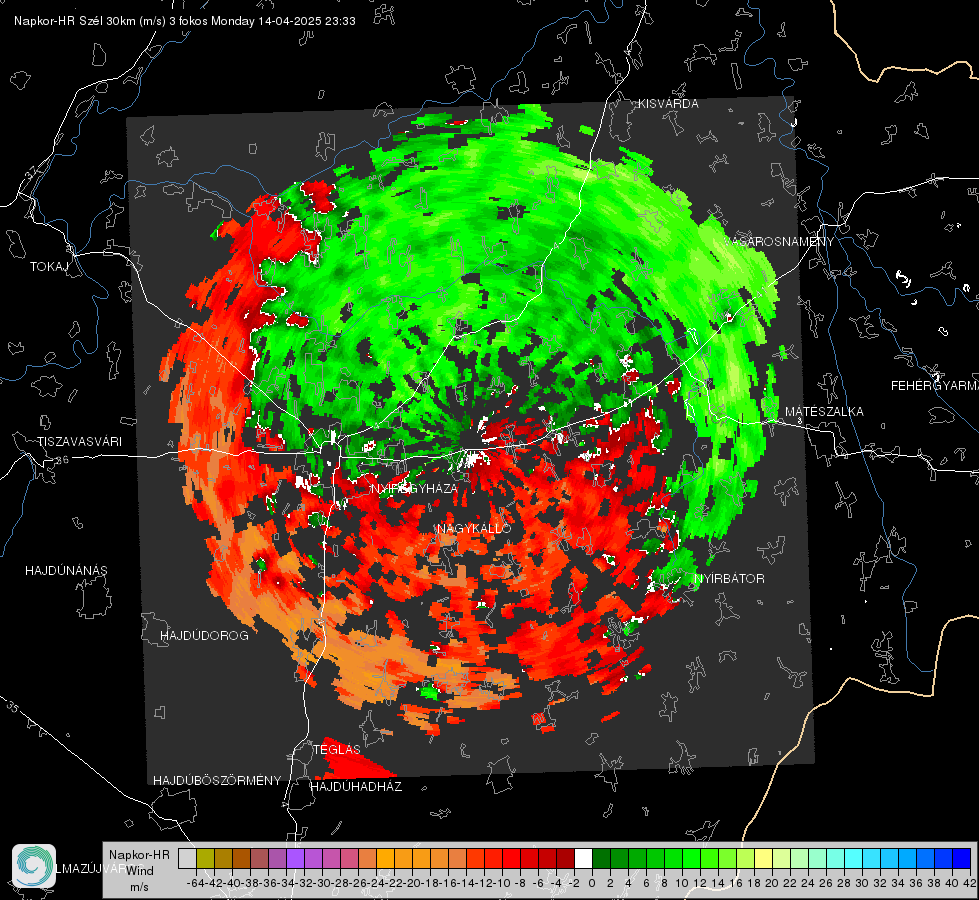This screenshot has height=900, width=979.
Task: Click the NYÍREGYHÁZA label at the radar center
Action: (x=414, y=488)
